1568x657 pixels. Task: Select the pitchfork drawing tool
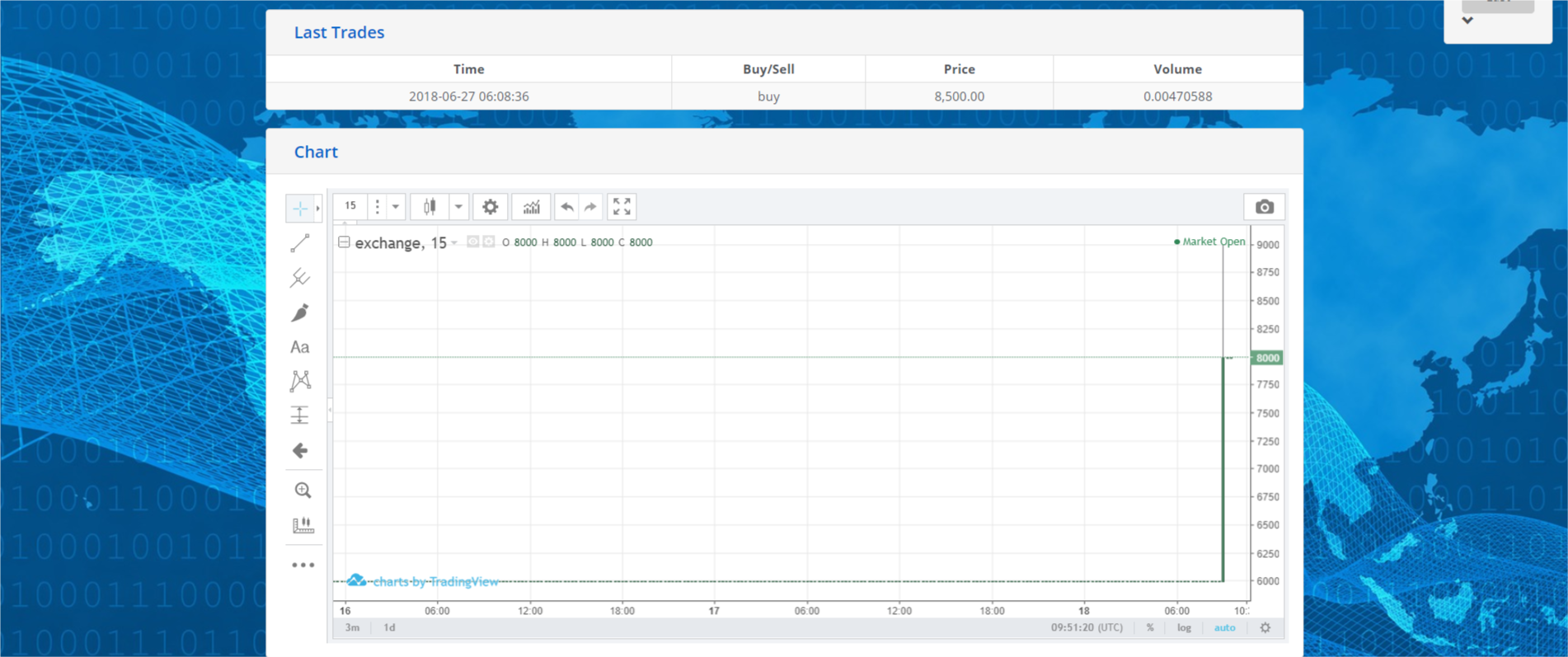click(x=300, y=278)
